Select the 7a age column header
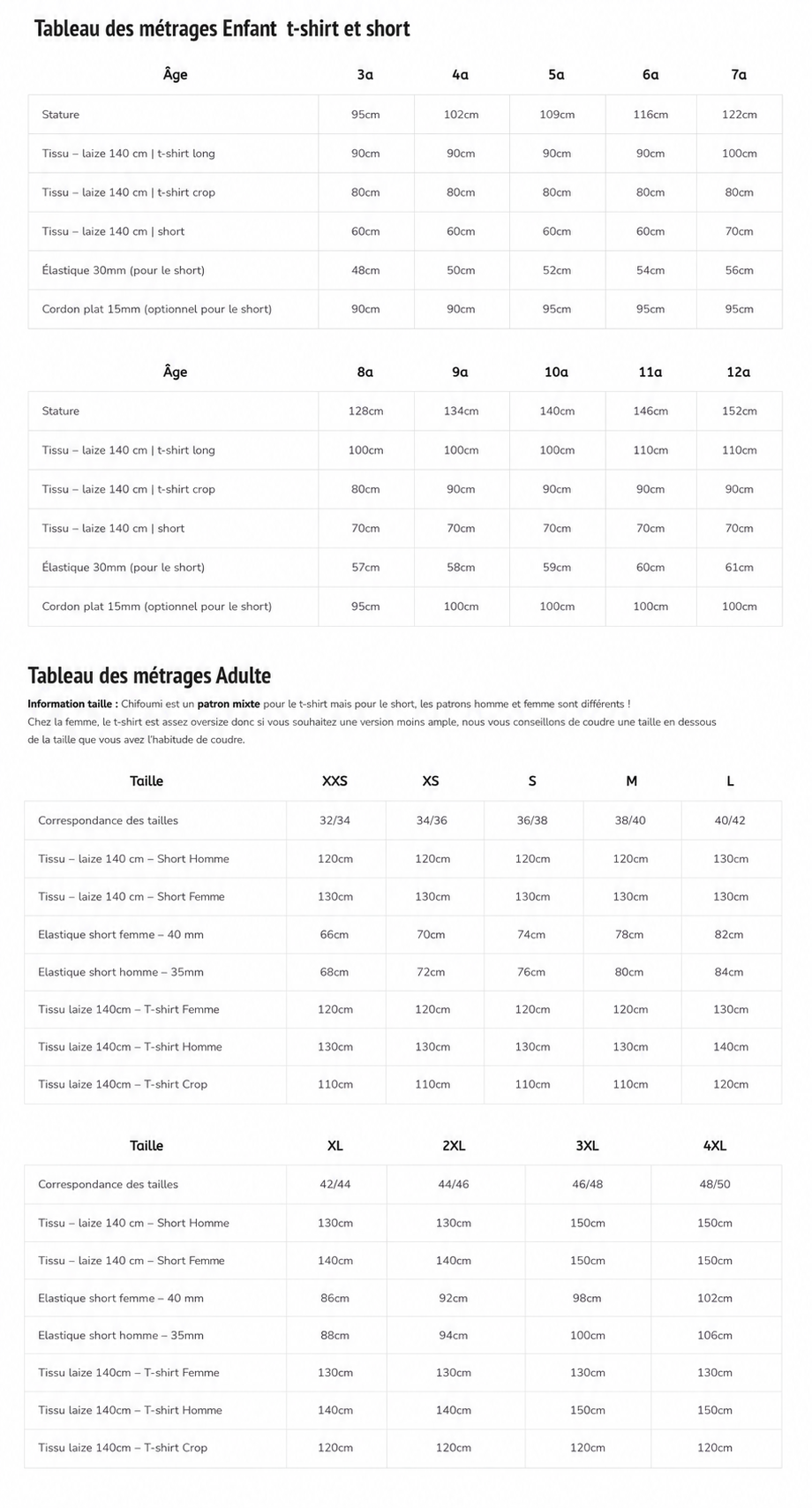This screenshot has width=812, height=1508. point(739,75)
